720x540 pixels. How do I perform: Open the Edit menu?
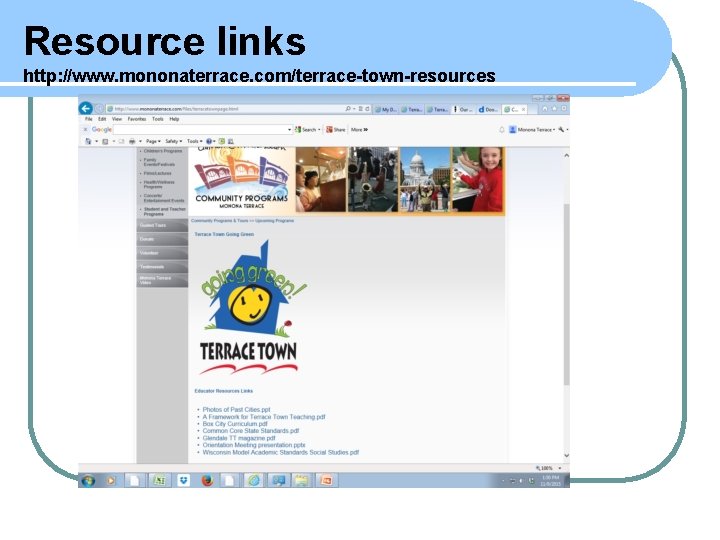(102, 119)
